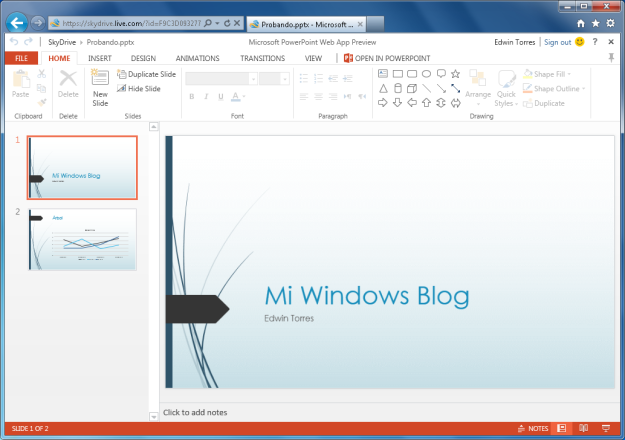Select the single Arrow line shape
The width and height of the screenshot is (625, 440).
[441, 88]
